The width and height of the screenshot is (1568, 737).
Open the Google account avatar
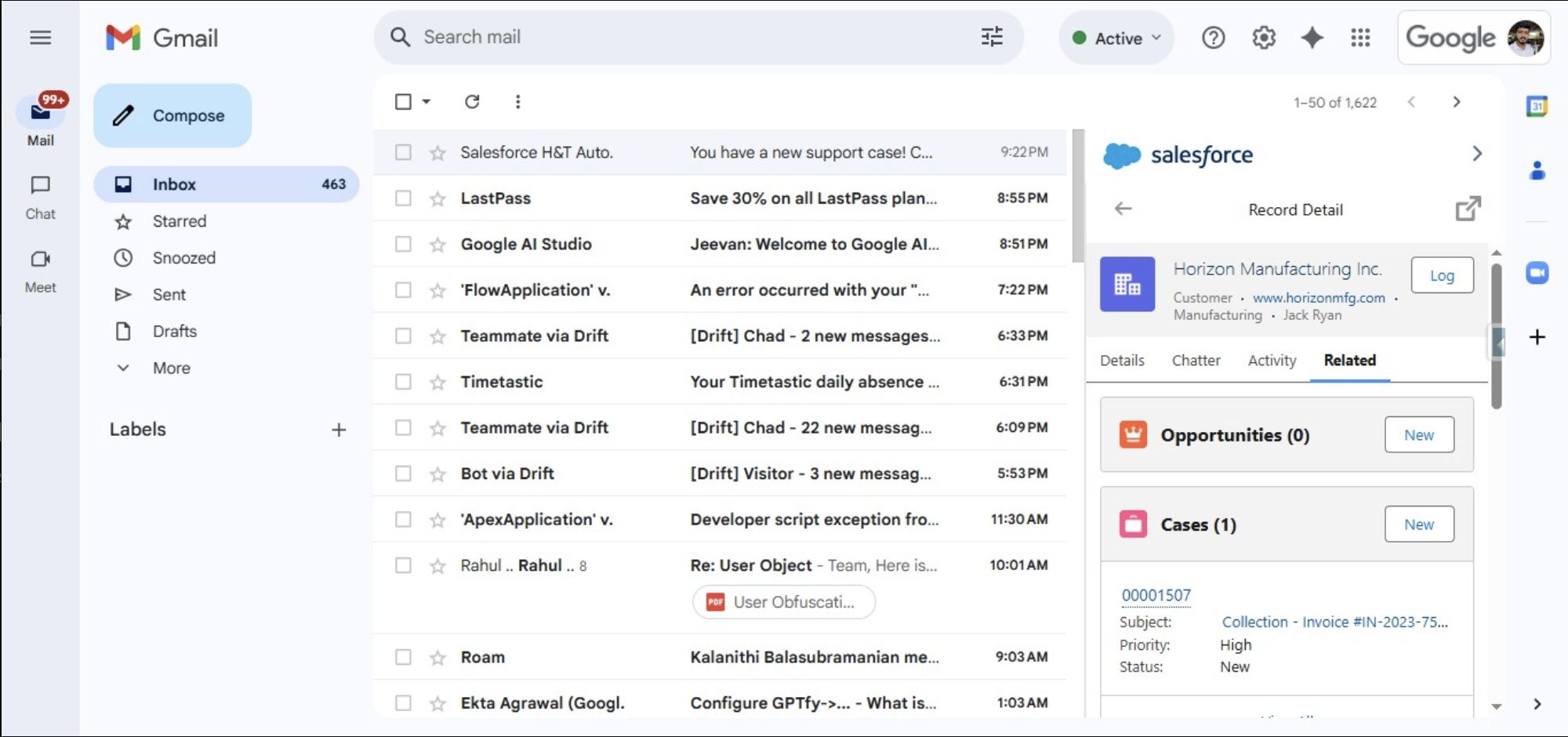[1525, 38]
